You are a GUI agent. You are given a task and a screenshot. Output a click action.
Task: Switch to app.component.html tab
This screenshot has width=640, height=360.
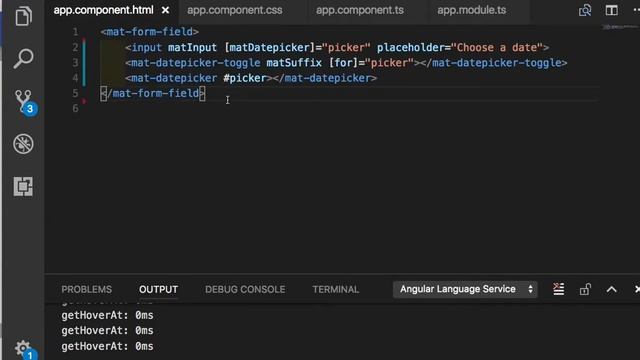104,10
